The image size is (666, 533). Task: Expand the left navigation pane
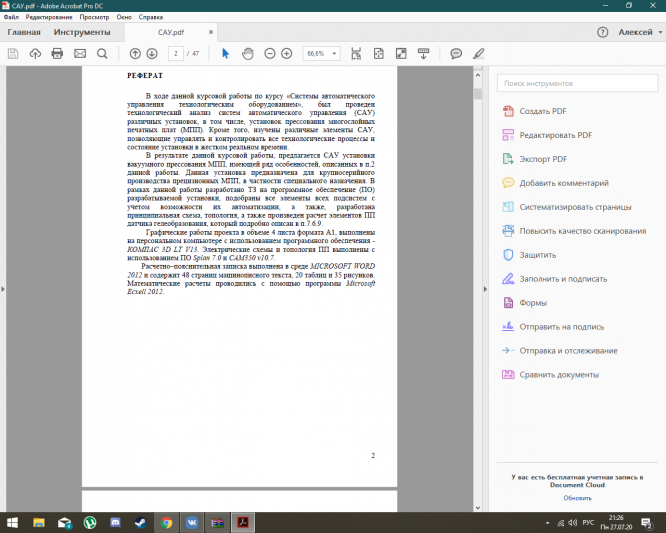pos(4,289)
